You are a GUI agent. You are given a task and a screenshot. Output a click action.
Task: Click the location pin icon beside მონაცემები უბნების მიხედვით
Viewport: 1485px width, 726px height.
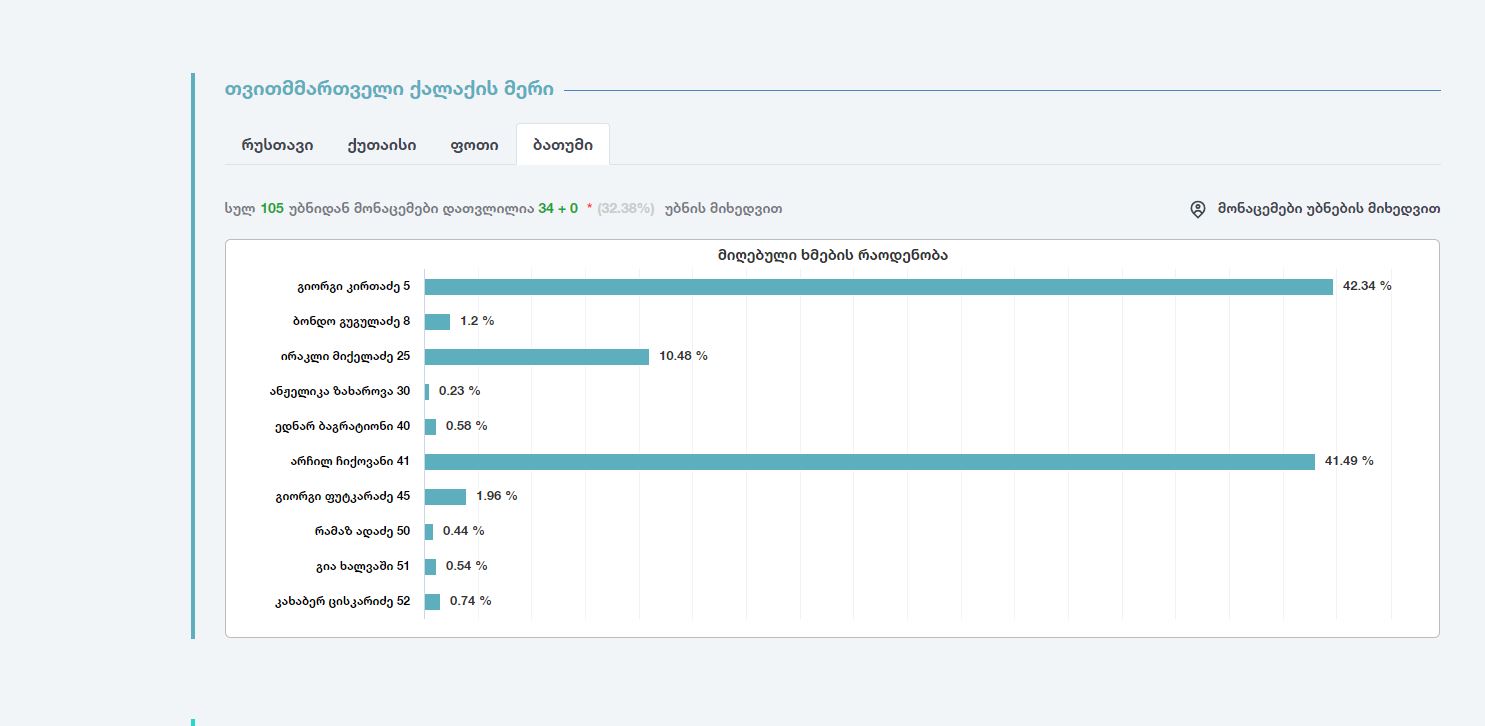1198,209
